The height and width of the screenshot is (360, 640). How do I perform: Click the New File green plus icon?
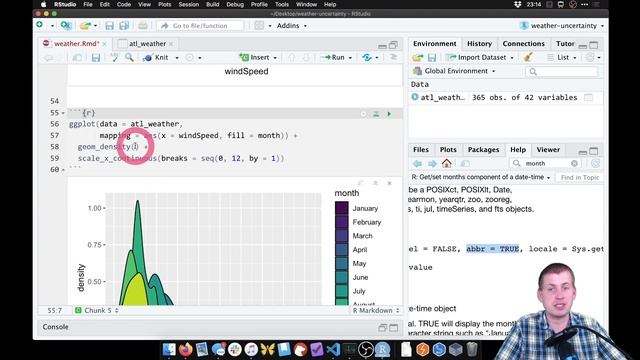coord(40,25)
